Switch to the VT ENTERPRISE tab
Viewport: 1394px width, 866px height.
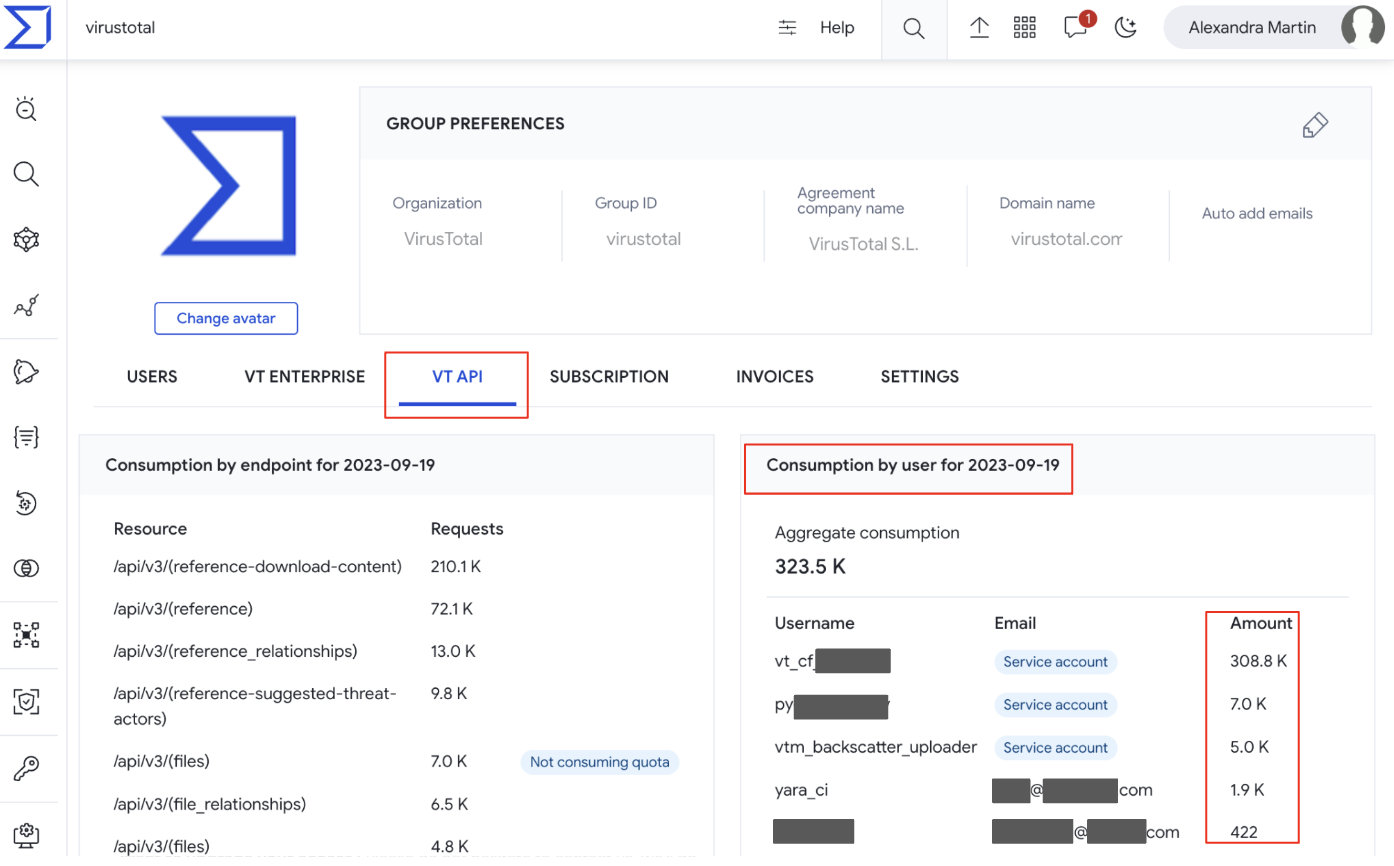point(305,377)
